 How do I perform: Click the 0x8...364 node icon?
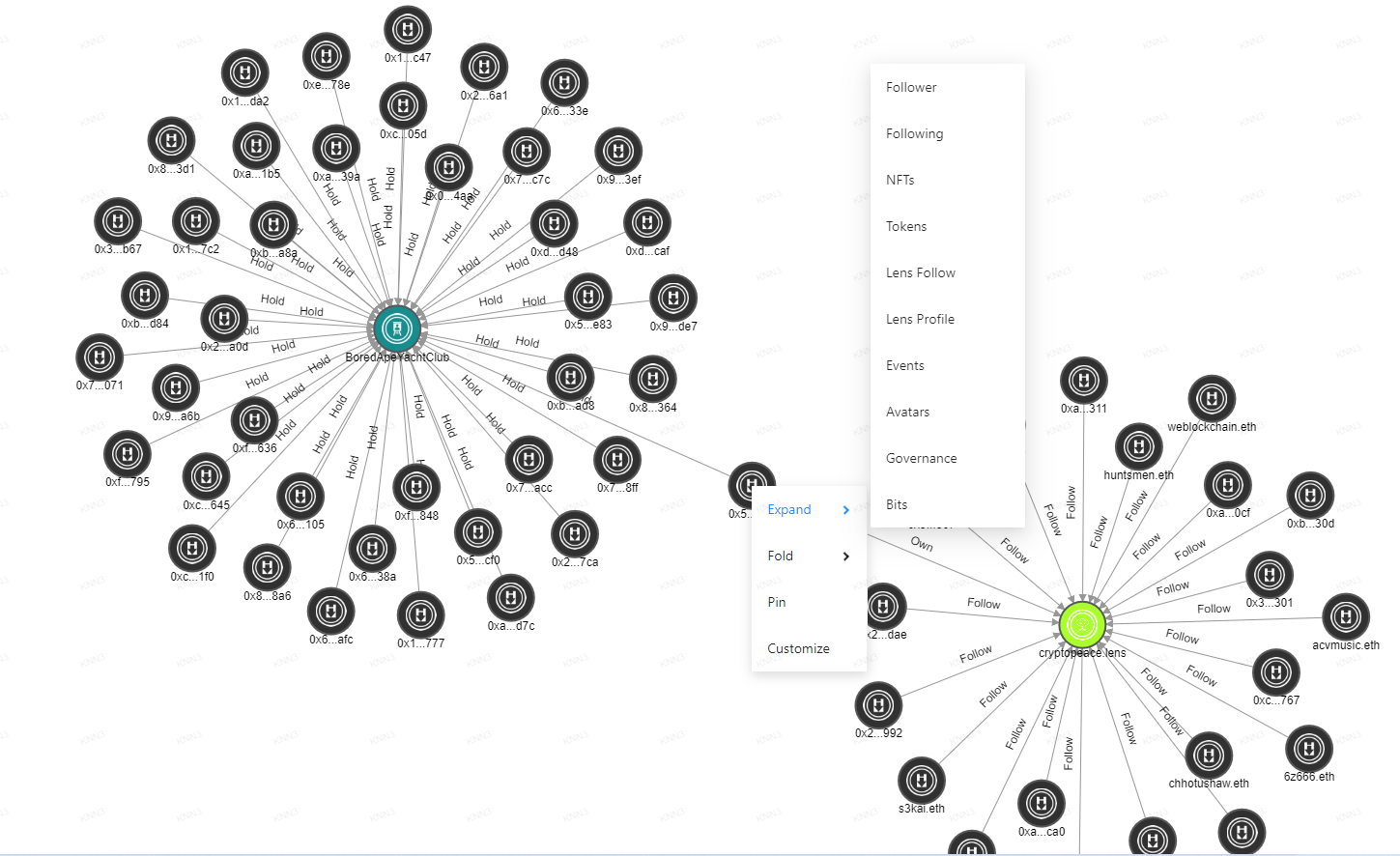[x=652, y=380]
